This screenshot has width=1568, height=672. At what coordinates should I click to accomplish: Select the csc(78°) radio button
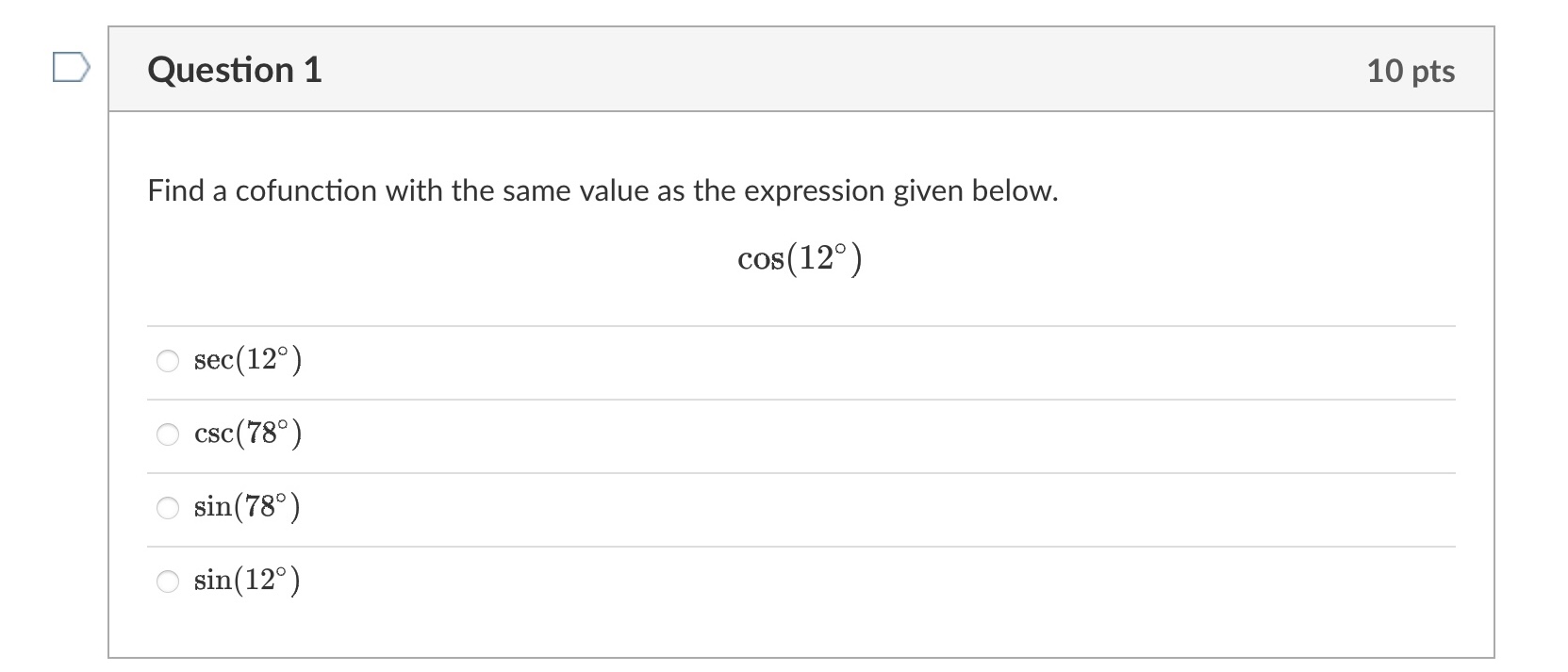(x=168, y=434)
